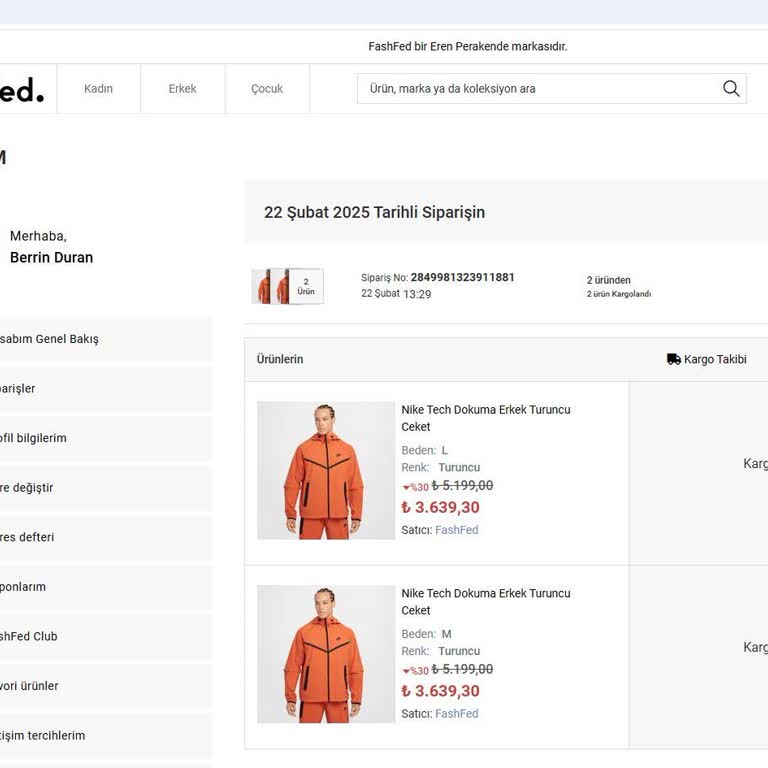The image size is (768, 768).
Task: Open the Erkek category menu
Action: (x=182, y=89)
